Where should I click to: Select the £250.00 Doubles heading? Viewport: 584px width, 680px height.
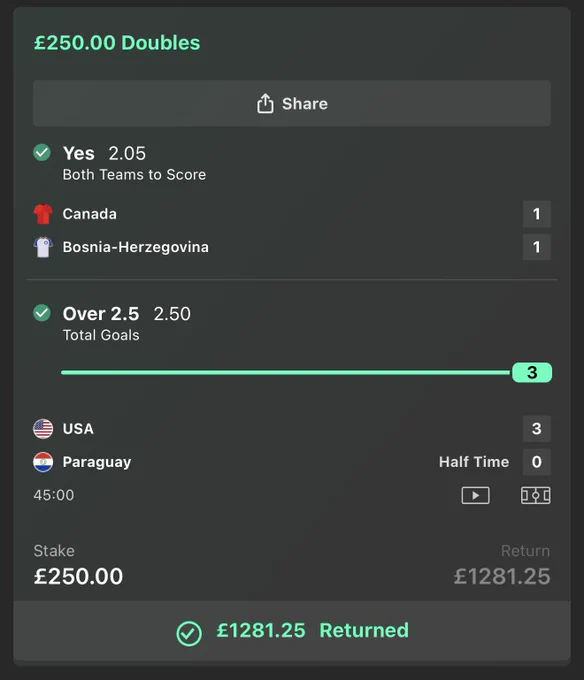(x=117, y=42)
